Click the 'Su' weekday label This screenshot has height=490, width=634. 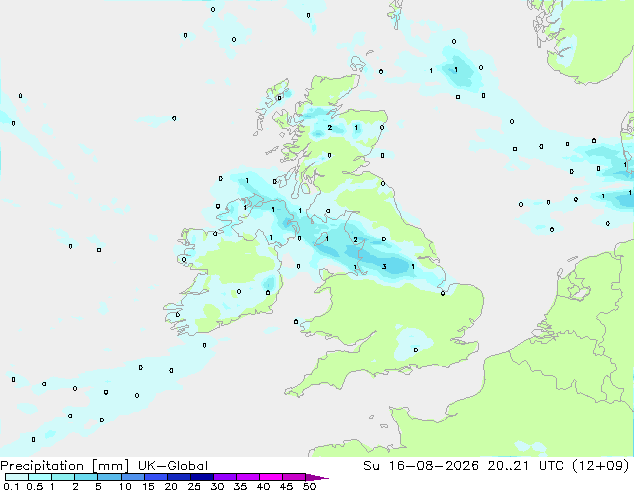pos(371,466)
